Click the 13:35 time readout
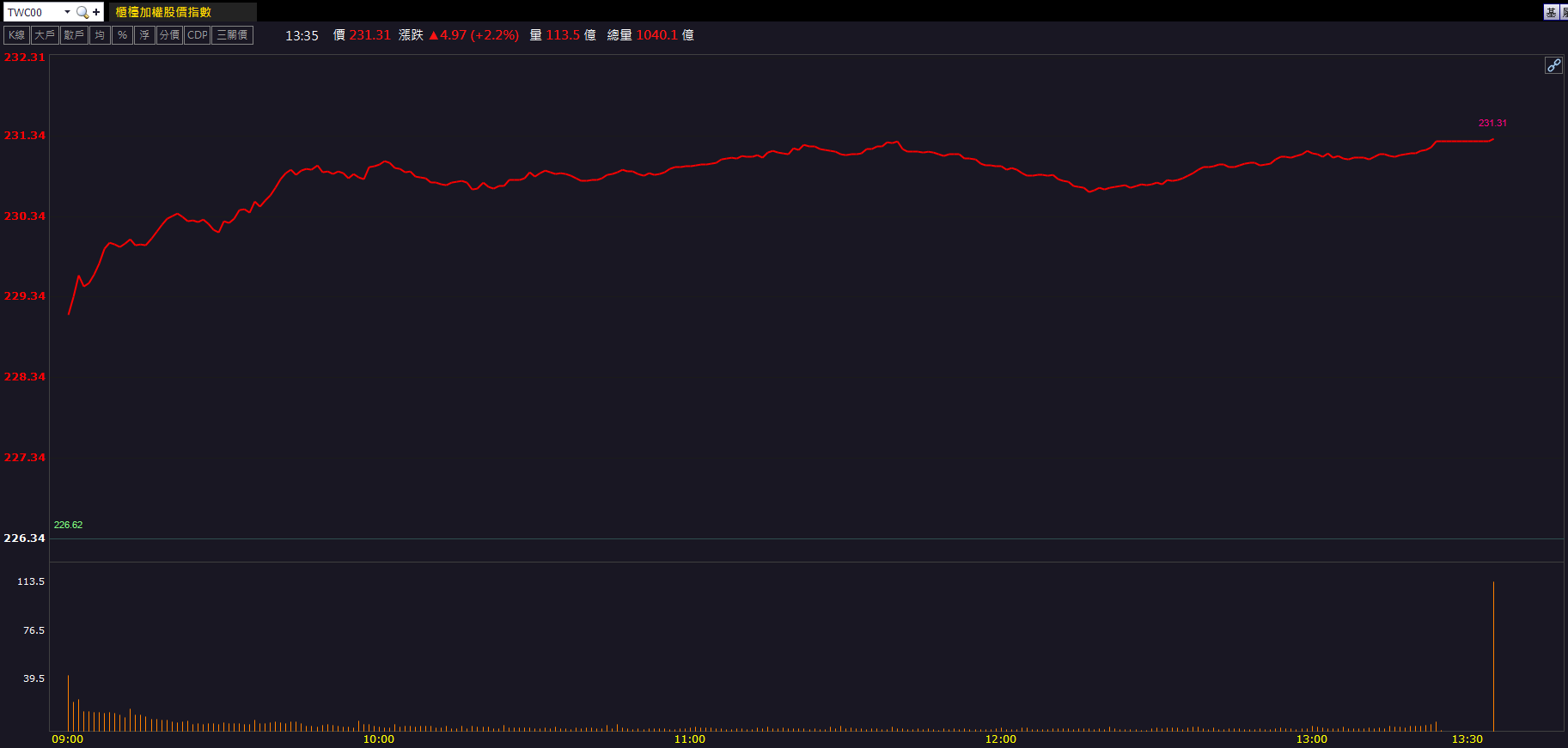 point(302,35)
